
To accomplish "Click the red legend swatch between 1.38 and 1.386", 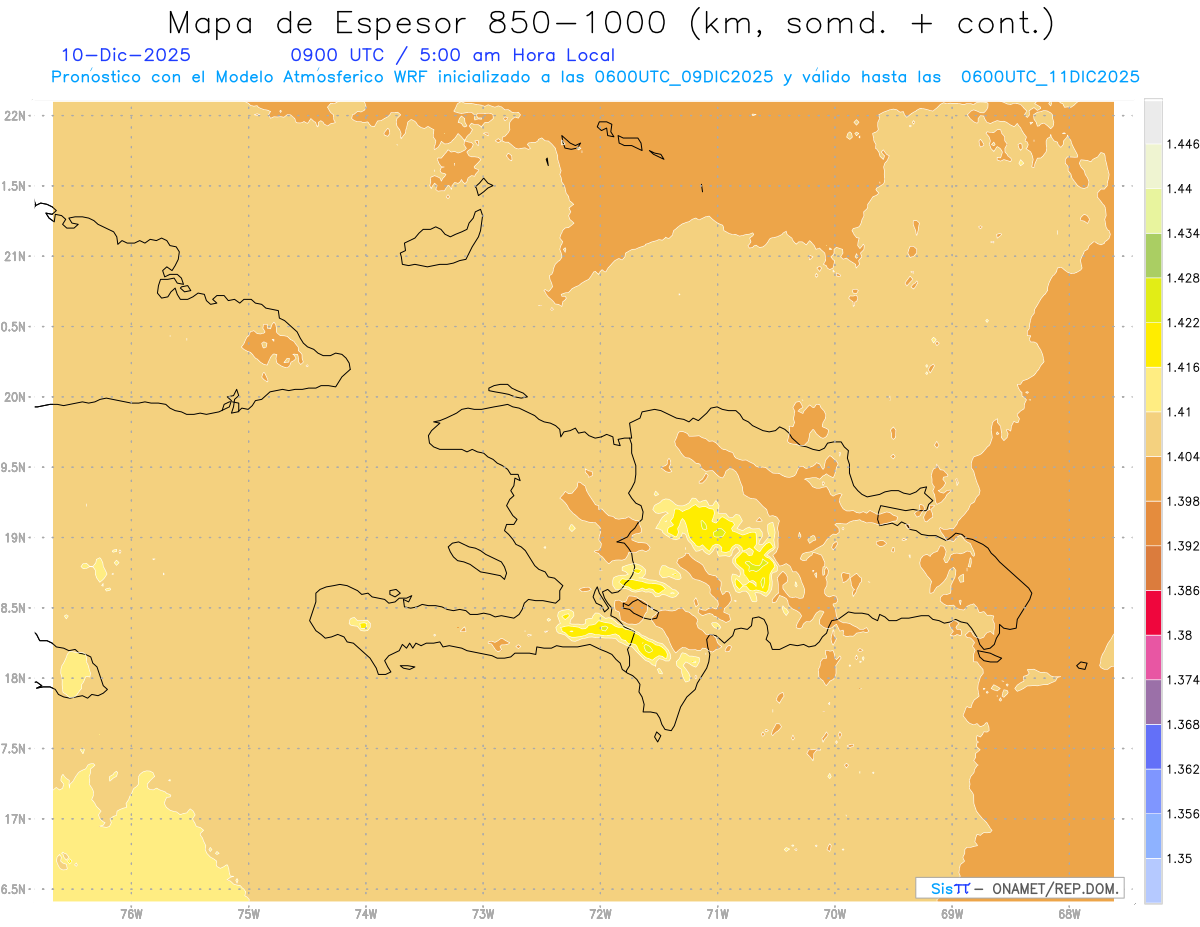I will click(x=1153, y=613).
